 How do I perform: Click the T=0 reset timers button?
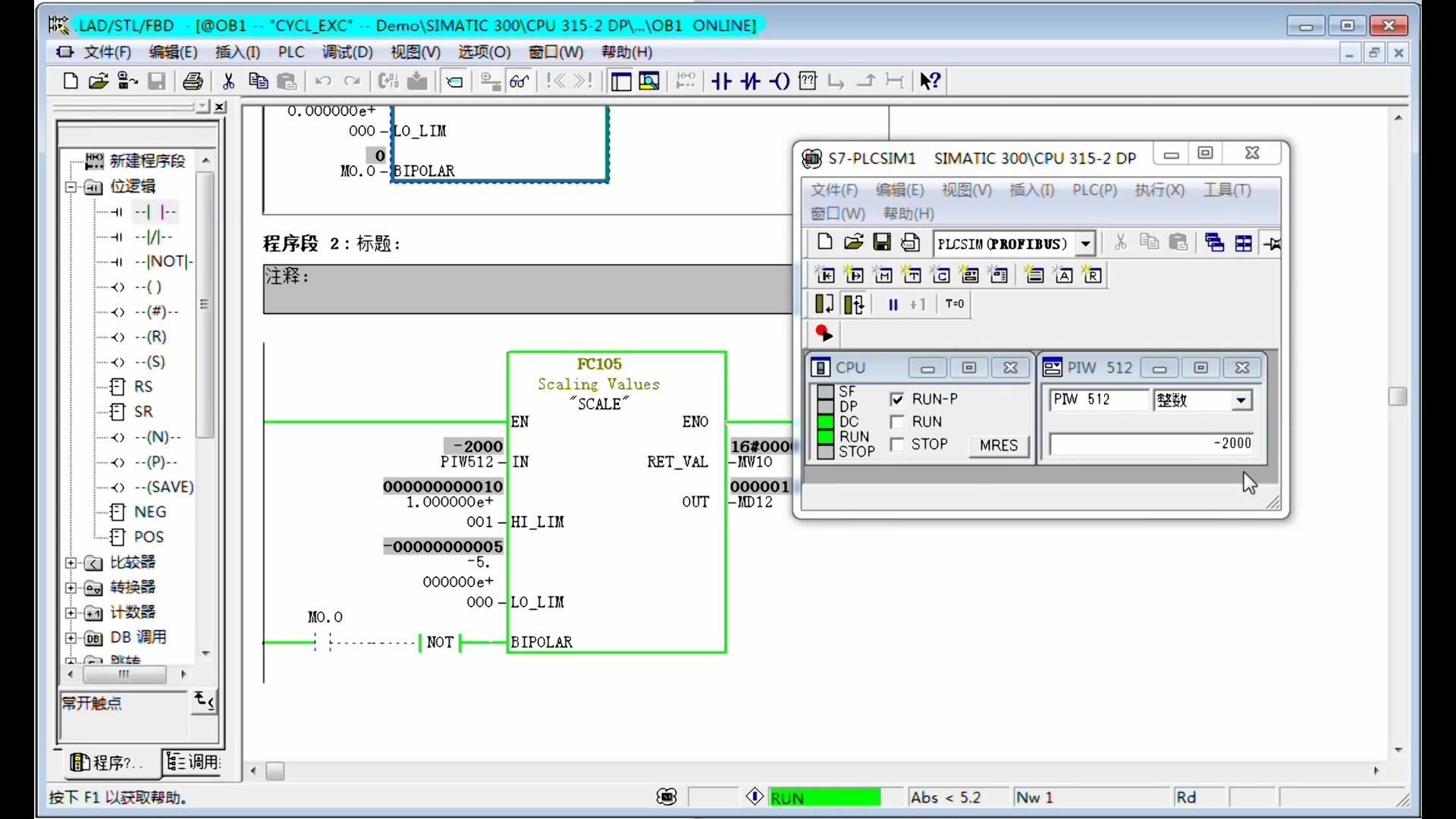point(954,304)
